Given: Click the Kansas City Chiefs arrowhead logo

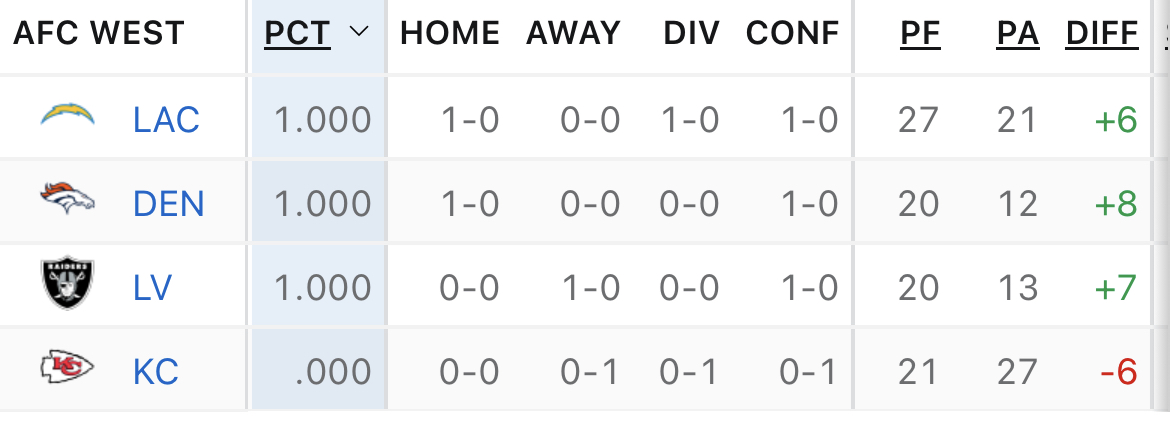Looking at the screenshot, I should pyautogui.click(x=67, y=367).
